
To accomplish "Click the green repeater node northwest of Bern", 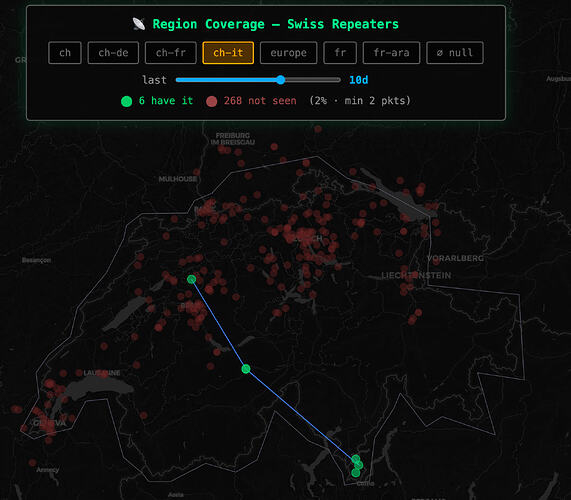I will (x=192, y=279).
